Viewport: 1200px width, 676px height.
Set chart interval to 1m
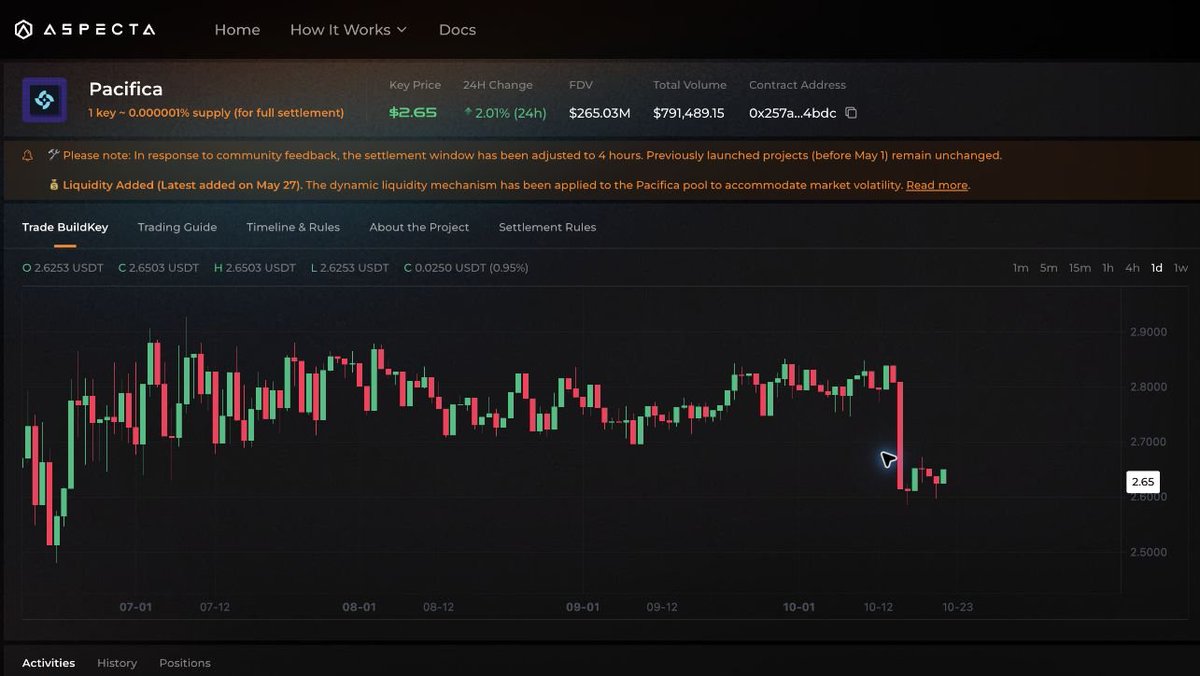pos(1020,268)
